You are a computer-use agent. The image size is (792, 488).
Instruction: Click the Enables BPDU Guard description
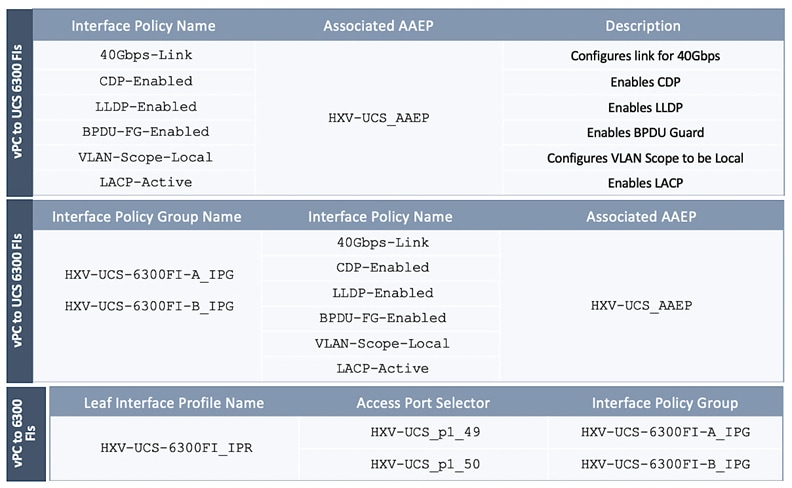[x=645, y=132]
